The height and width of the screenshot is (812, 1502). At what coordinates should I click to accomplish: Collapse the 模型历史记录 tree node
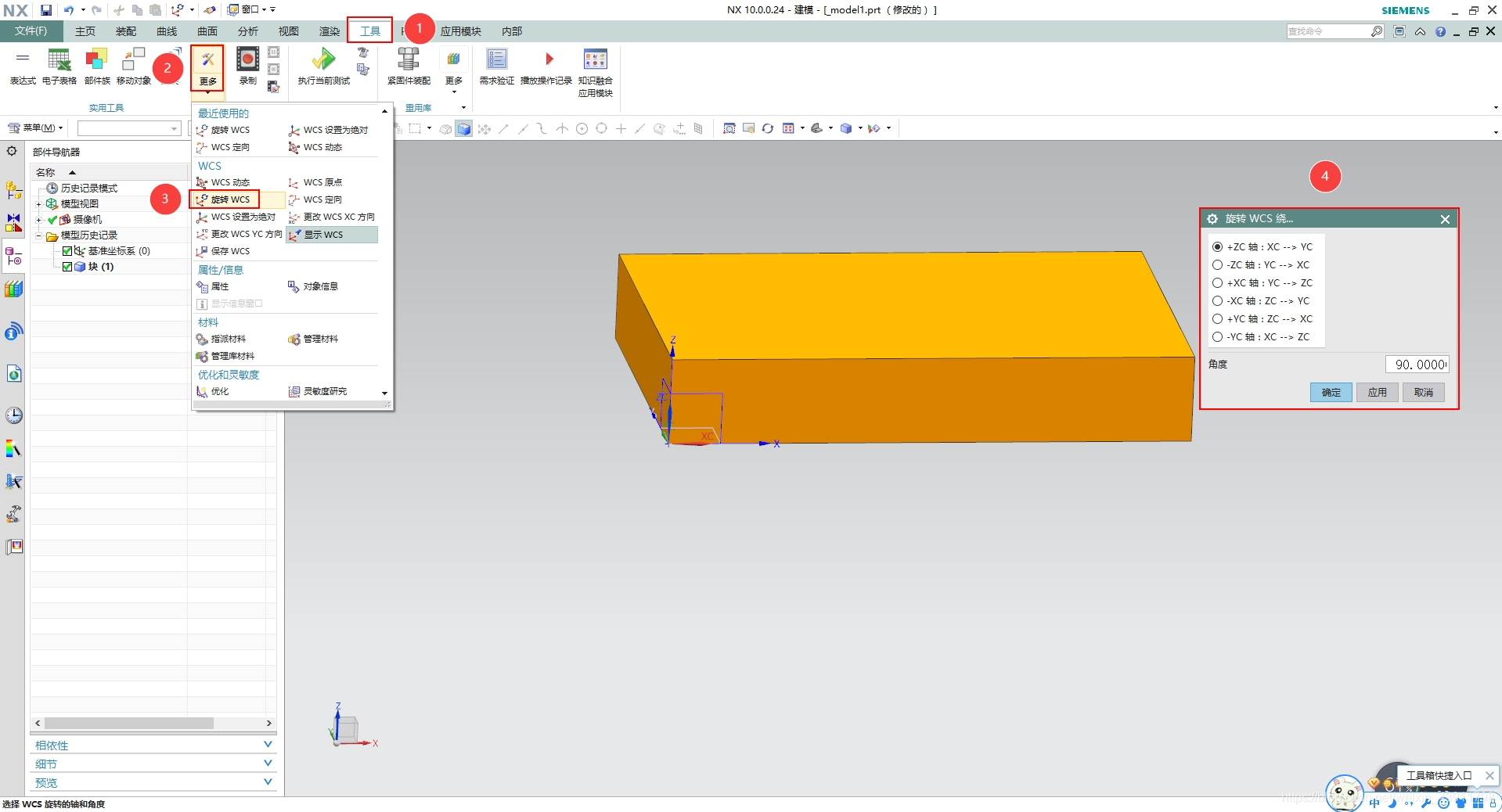(x=38, y=235)
